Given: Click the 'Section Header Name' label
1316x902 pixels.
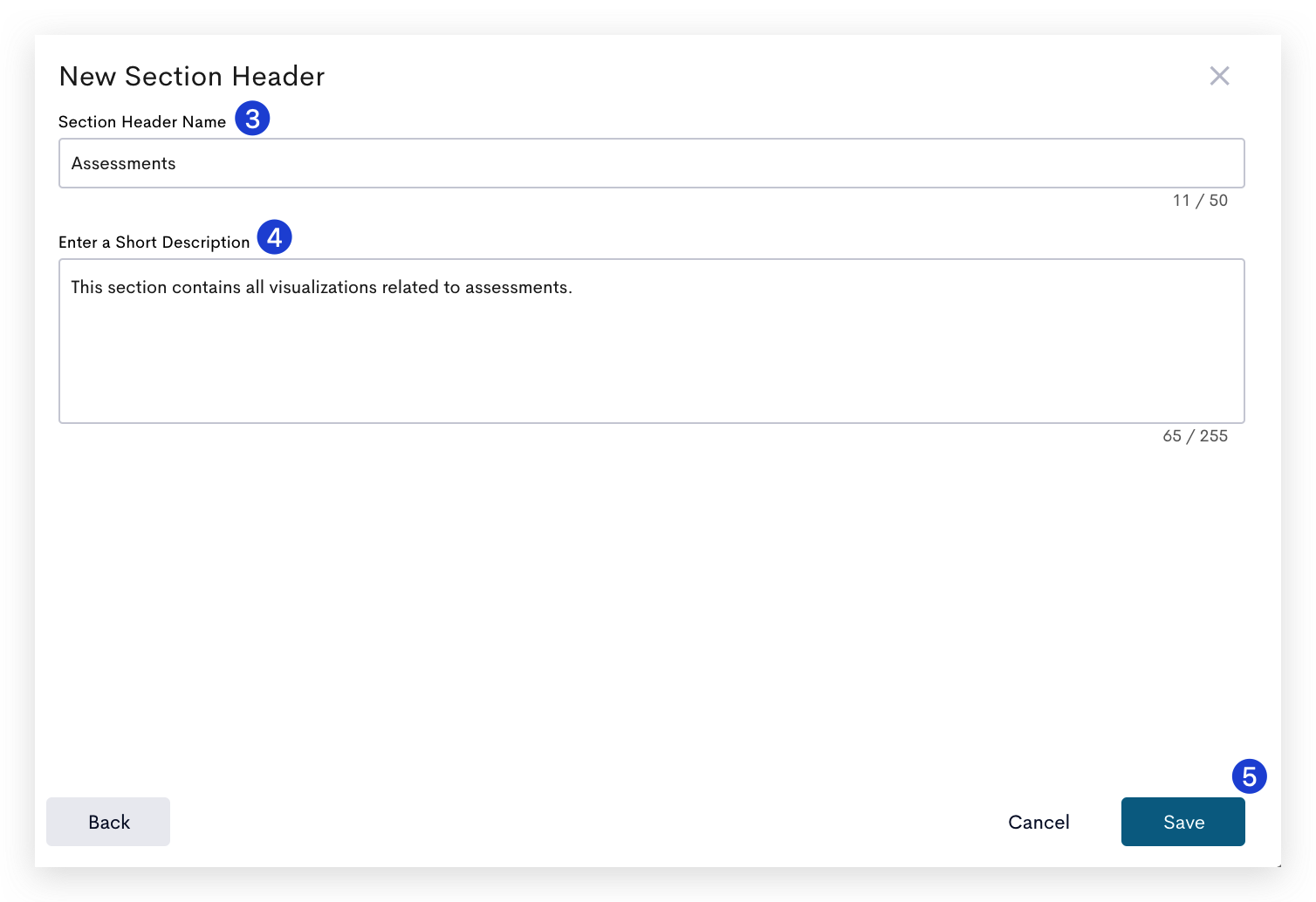Looking at the screenshot, I should pos(142,122).
